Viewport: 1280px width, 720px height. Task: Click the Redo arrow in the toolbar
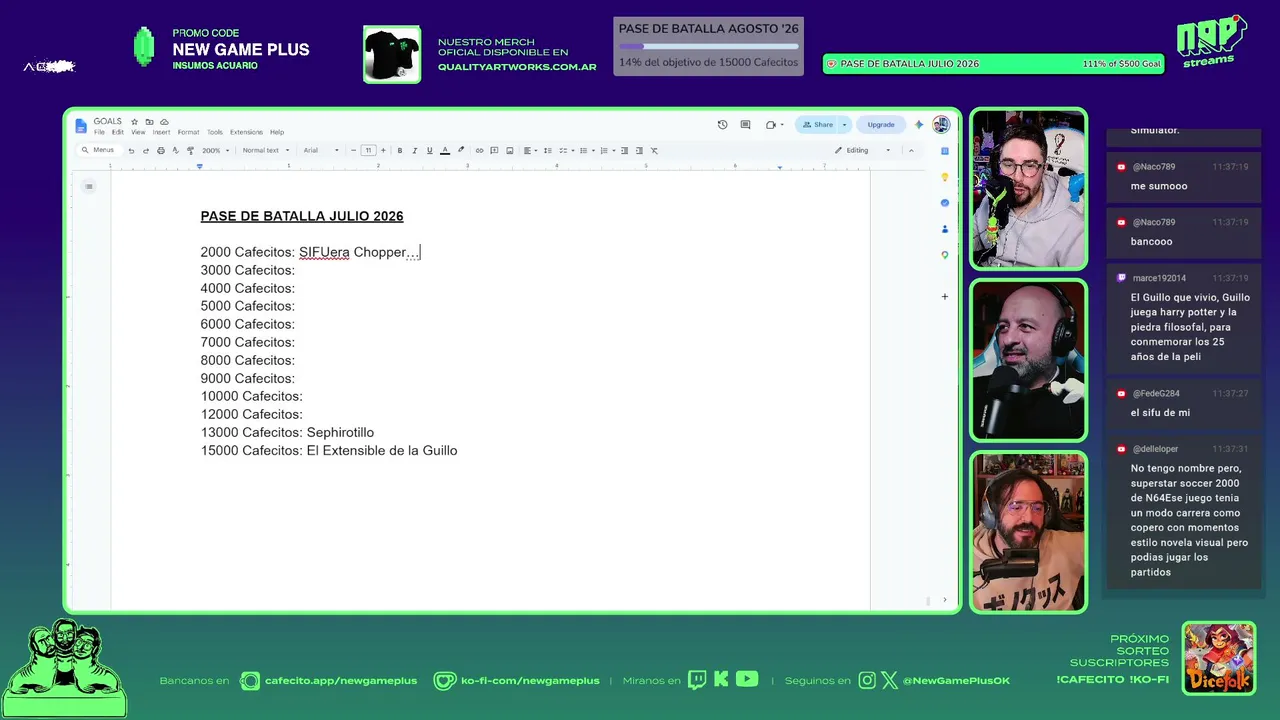pyautogui.click(x=146, y=151)
